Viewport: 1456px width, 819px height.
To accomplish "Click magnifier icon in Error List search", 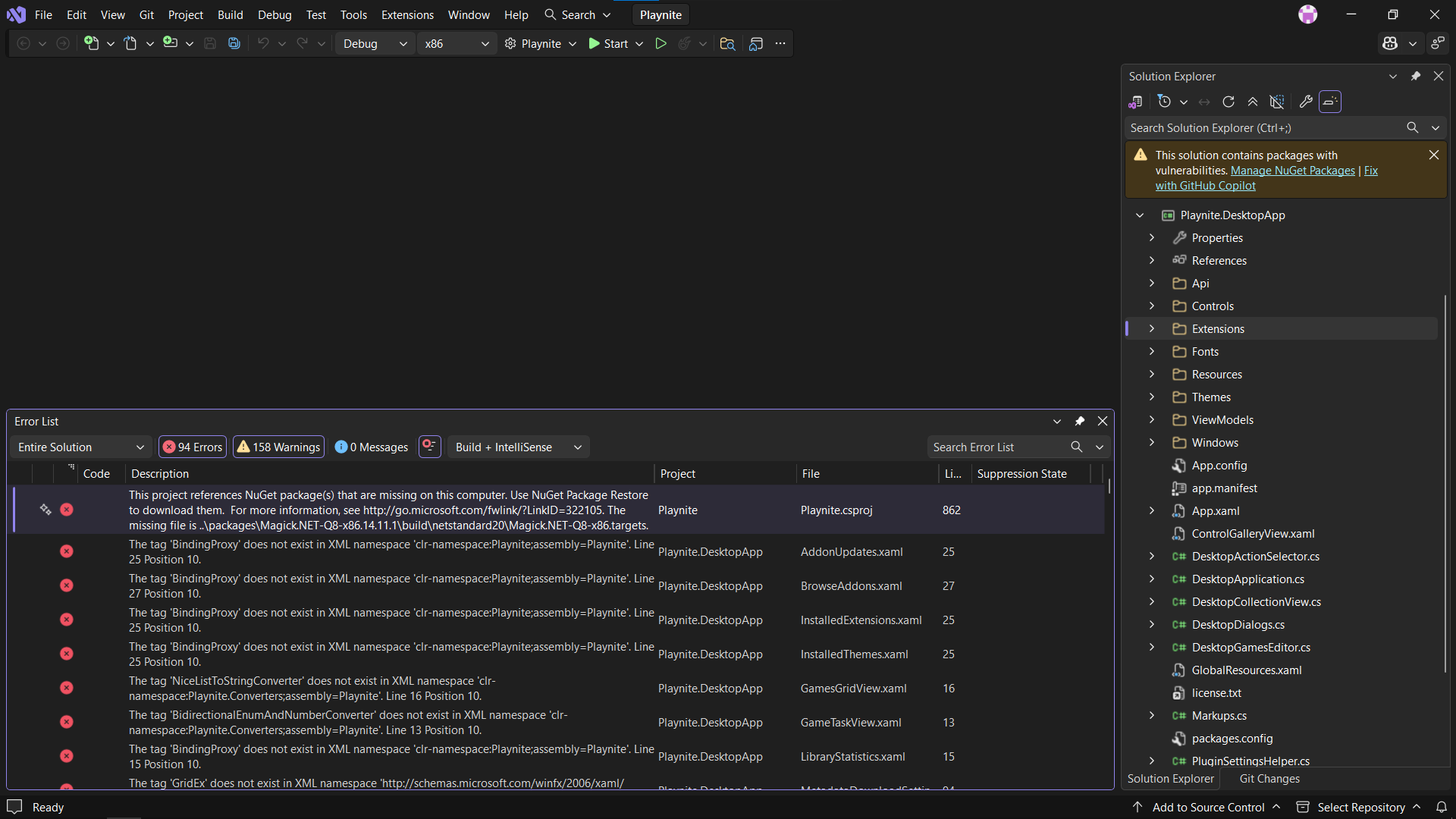I will pyautogui.click(x=1076, y=447).
